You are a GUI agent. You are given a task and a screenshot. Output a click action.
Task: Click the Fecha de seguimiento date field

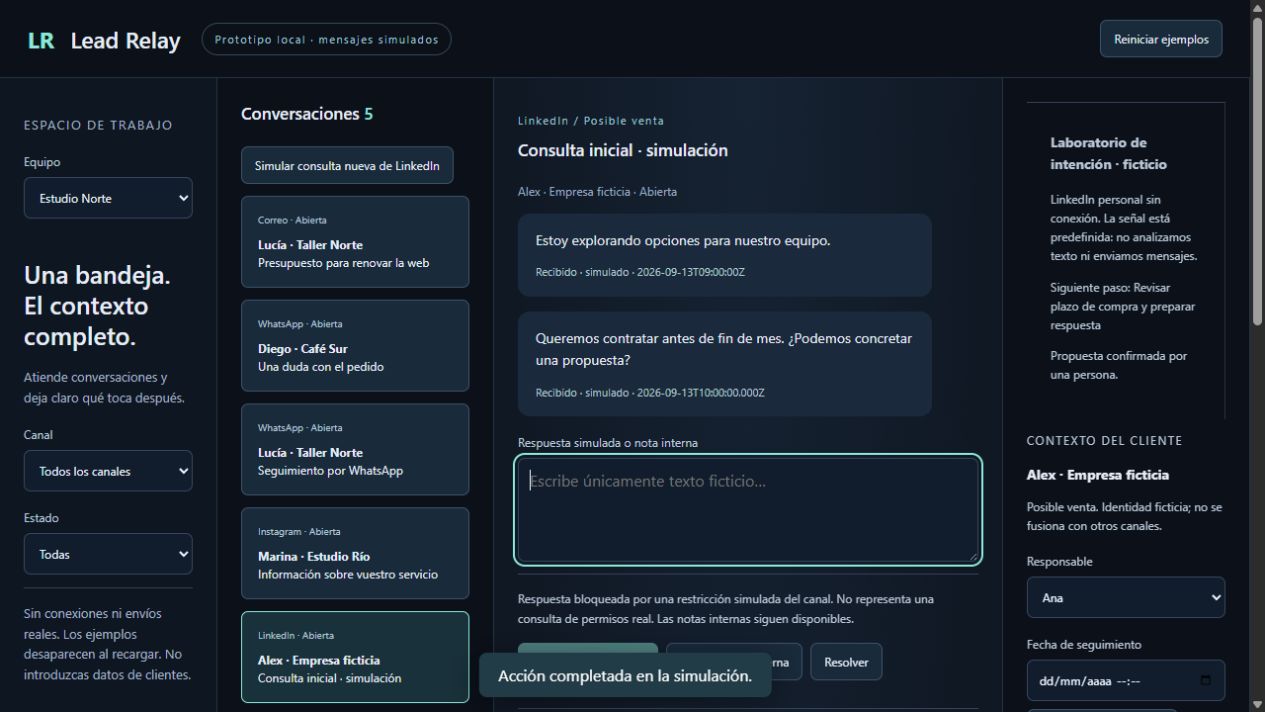[1126, 681]
